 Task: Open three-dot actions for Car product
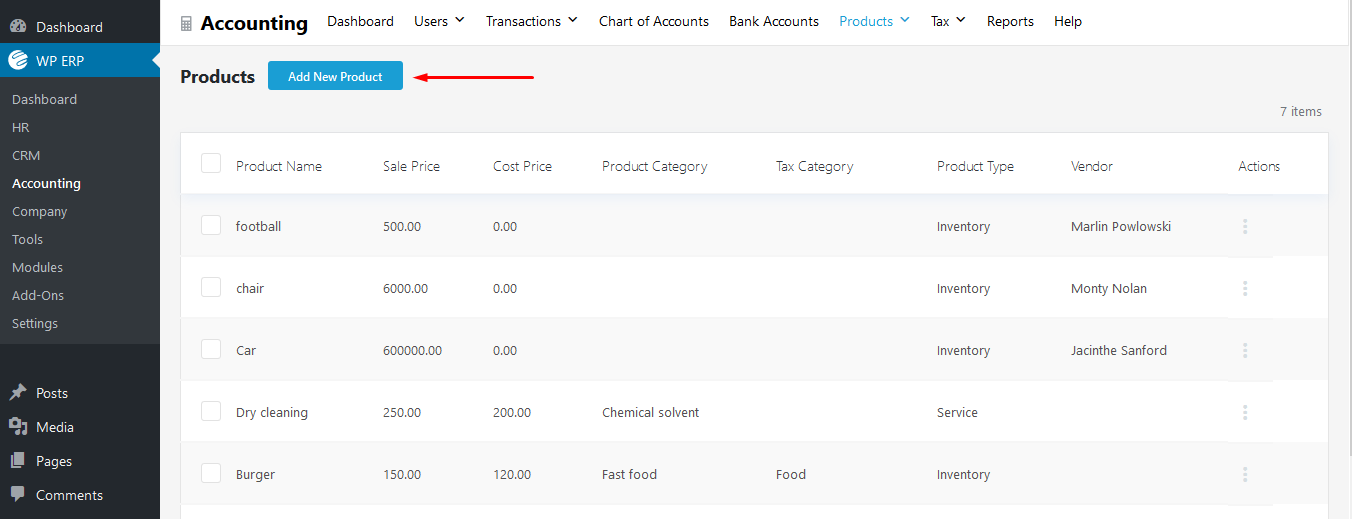tap(1245, 351)
